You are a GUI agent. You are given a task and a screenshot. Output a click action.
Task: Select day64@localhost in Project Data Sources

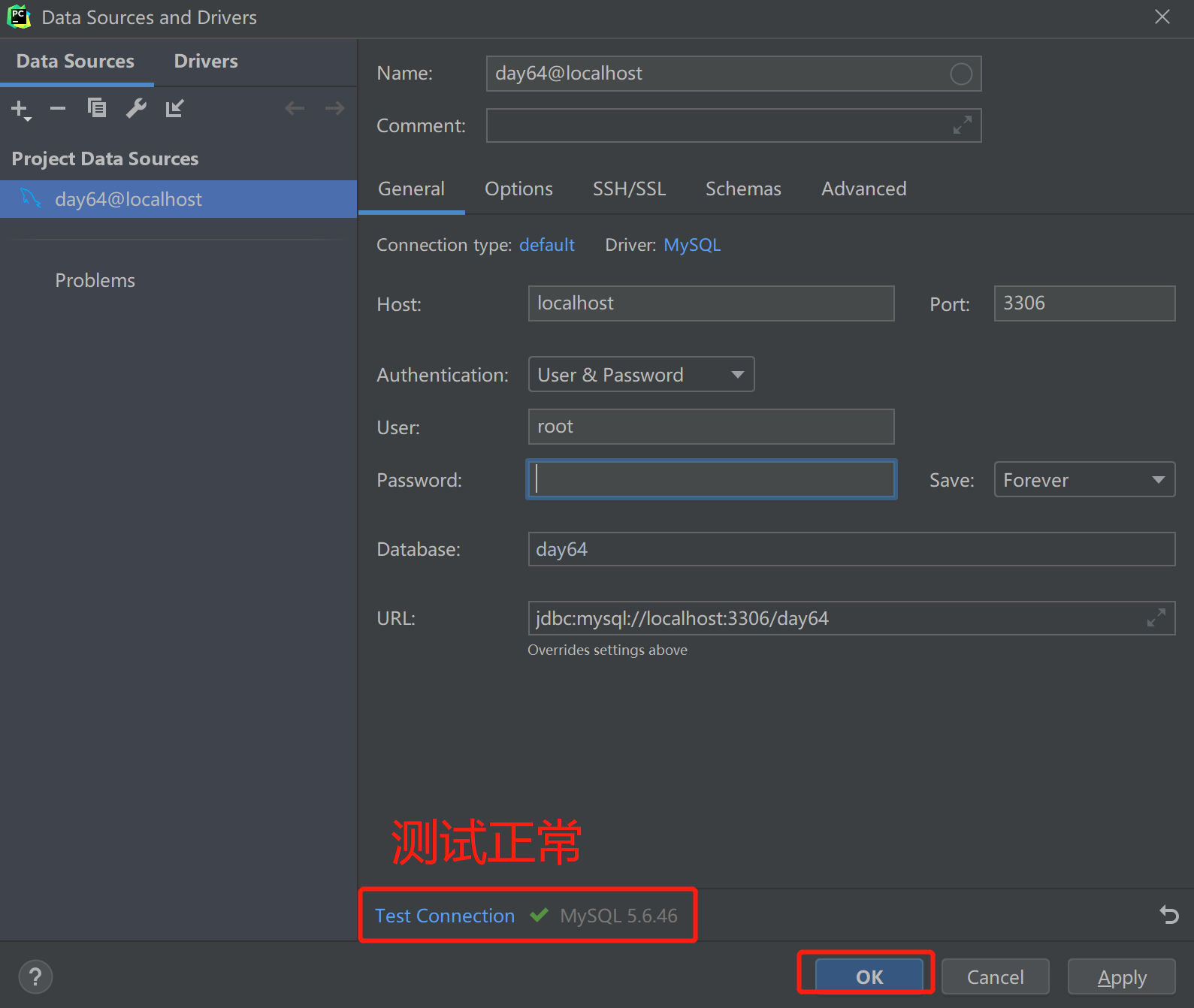178,199
